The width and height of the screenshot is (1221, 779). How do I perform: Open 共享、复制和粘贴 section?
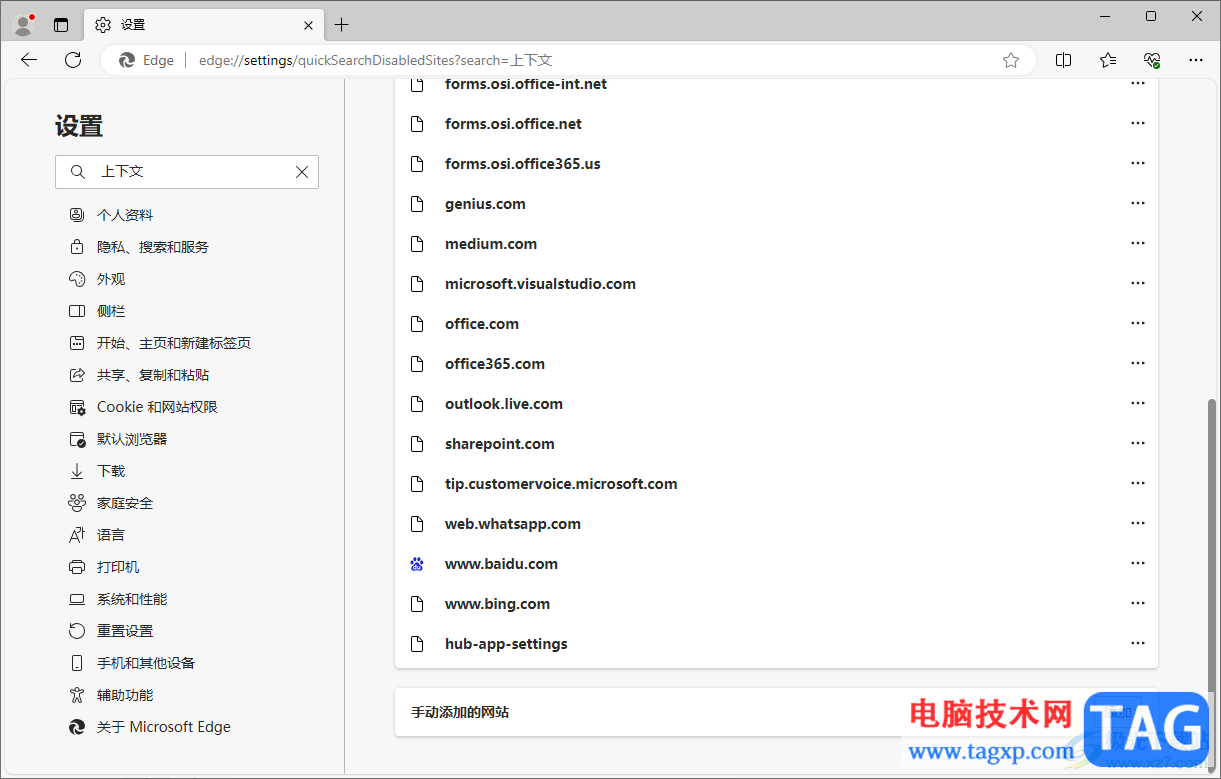point(139,375)
